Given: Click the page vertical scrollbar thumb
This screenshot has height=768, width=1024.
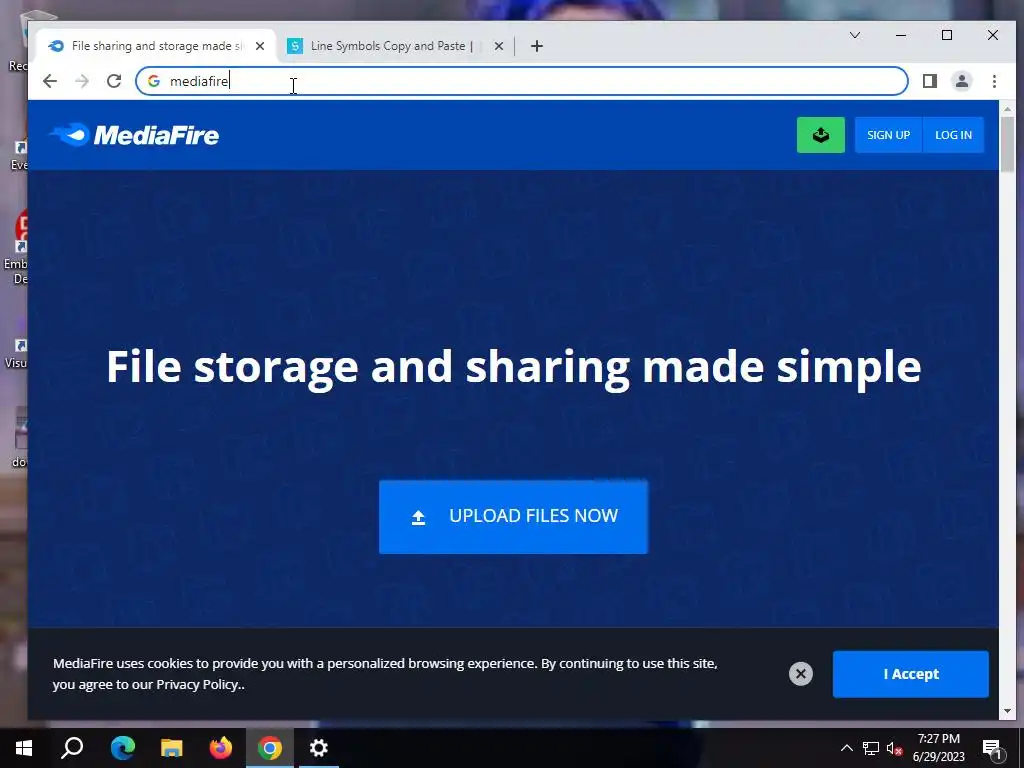Looking at the screenshot, I should click(1007, 145).
